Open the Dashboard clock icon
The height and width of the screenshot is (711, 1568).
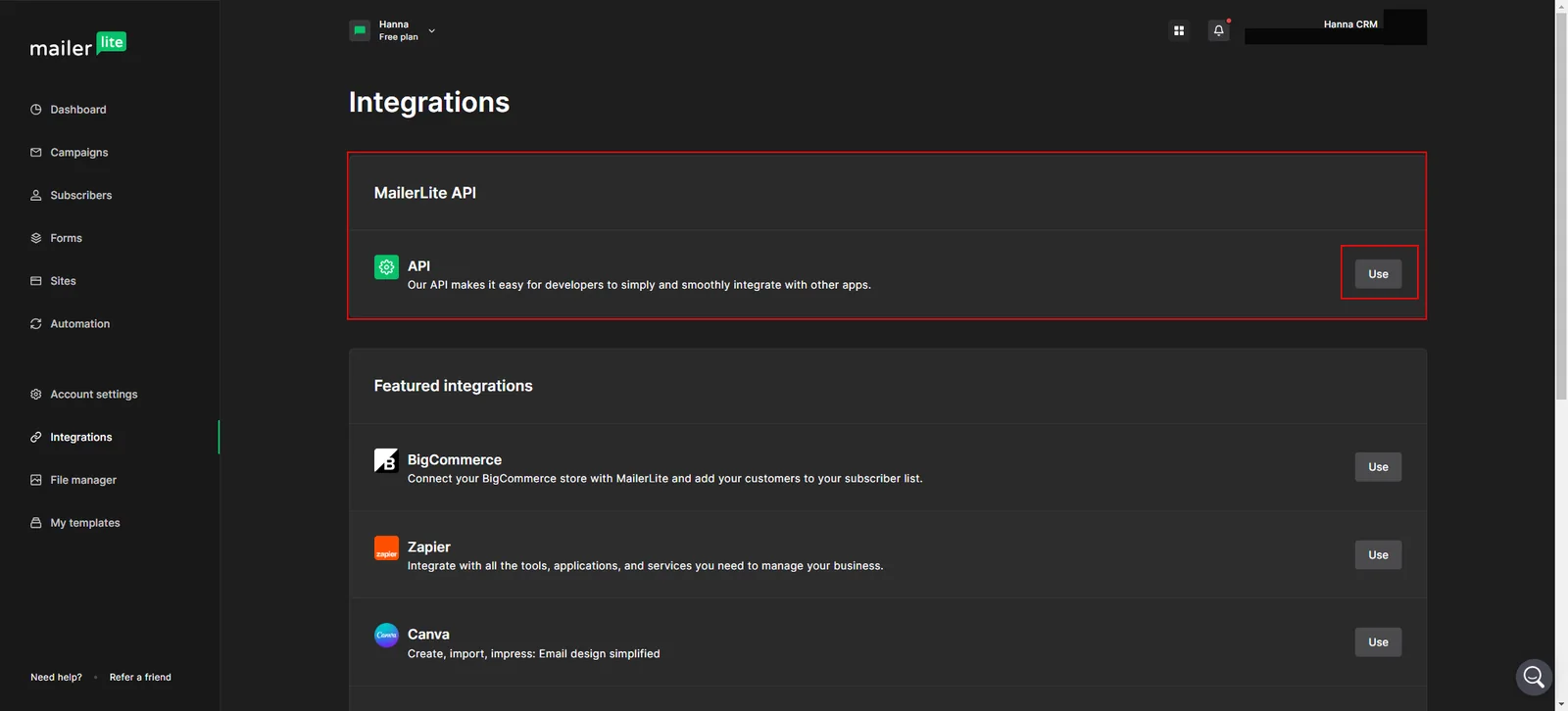click(36, 110)
